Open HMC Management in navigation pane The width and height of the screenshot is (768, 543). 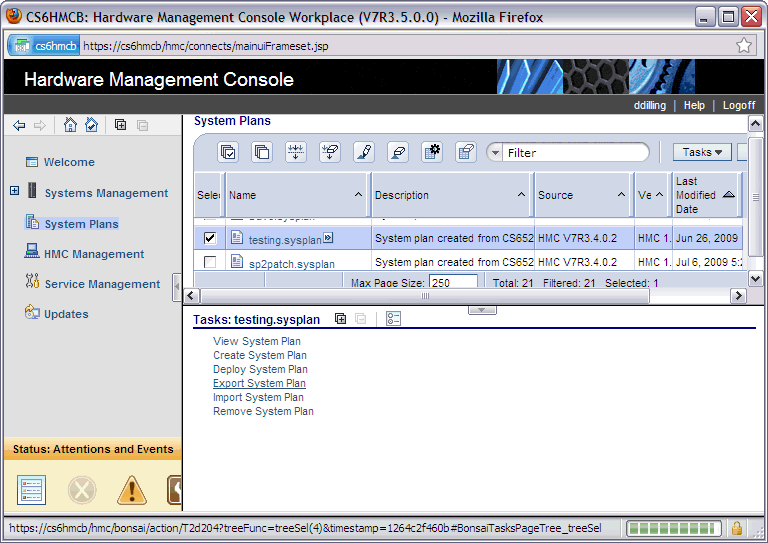94,254
